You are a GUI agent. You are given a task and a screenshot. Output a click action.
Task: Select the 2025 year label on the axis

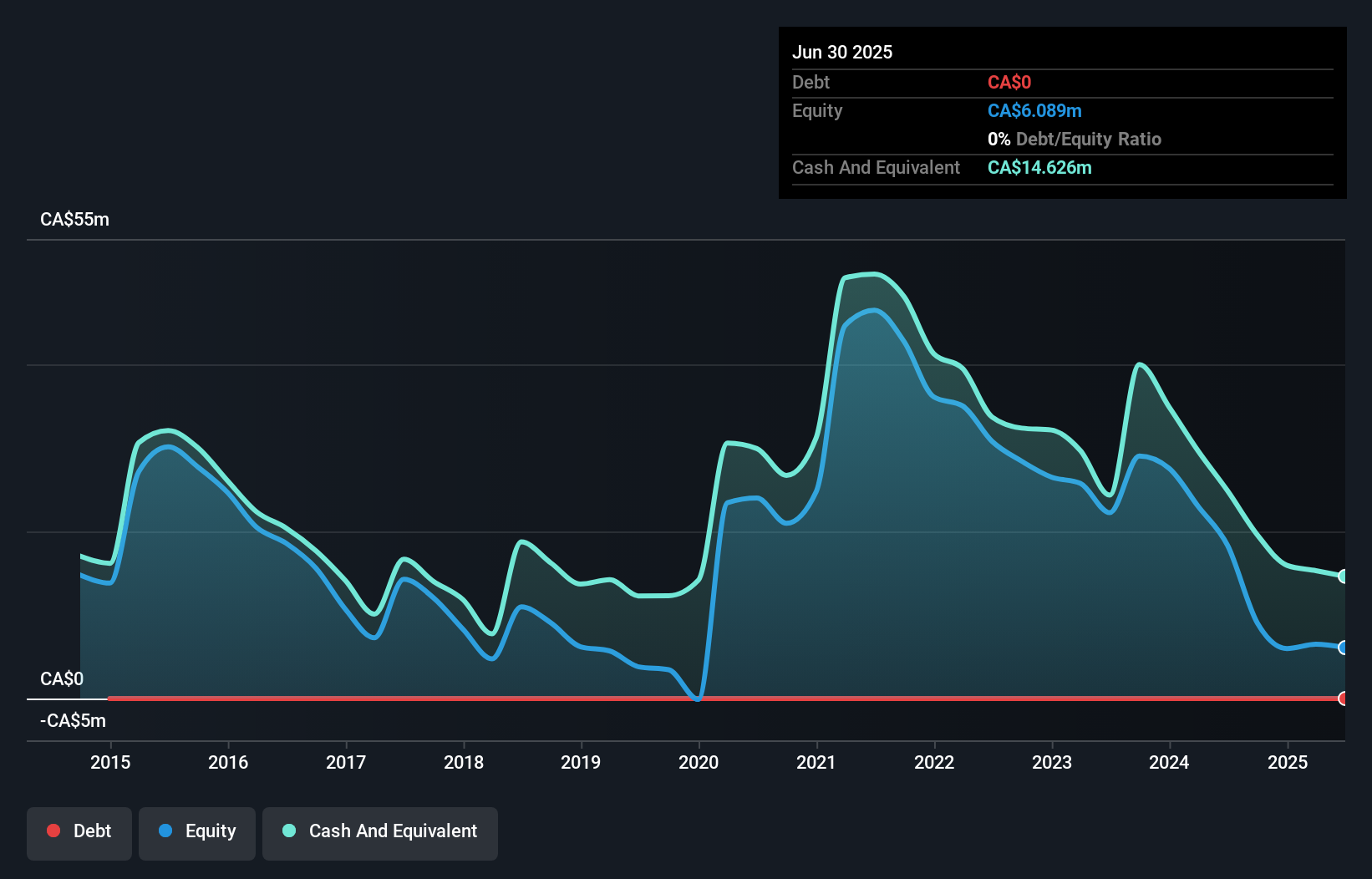(x=1288, y=762)
